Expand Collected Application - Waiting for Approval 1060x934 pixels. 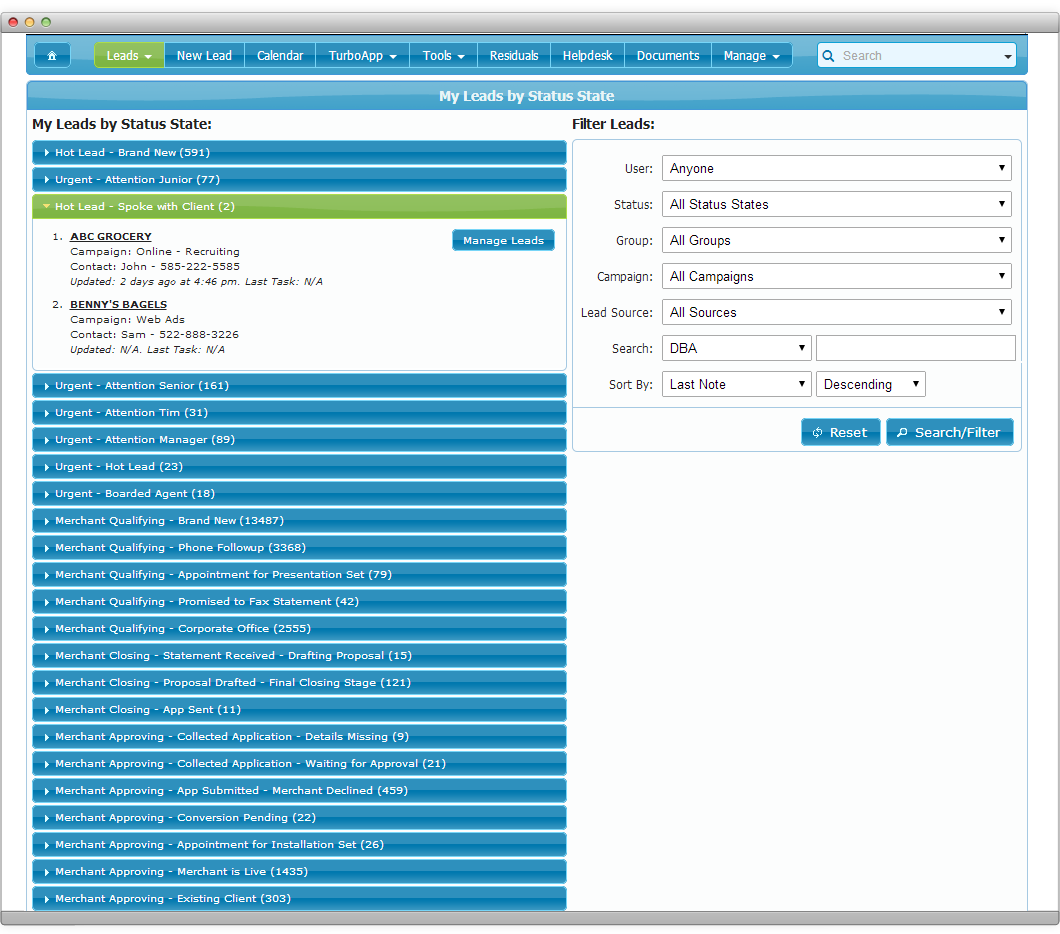tap(299, 764)
